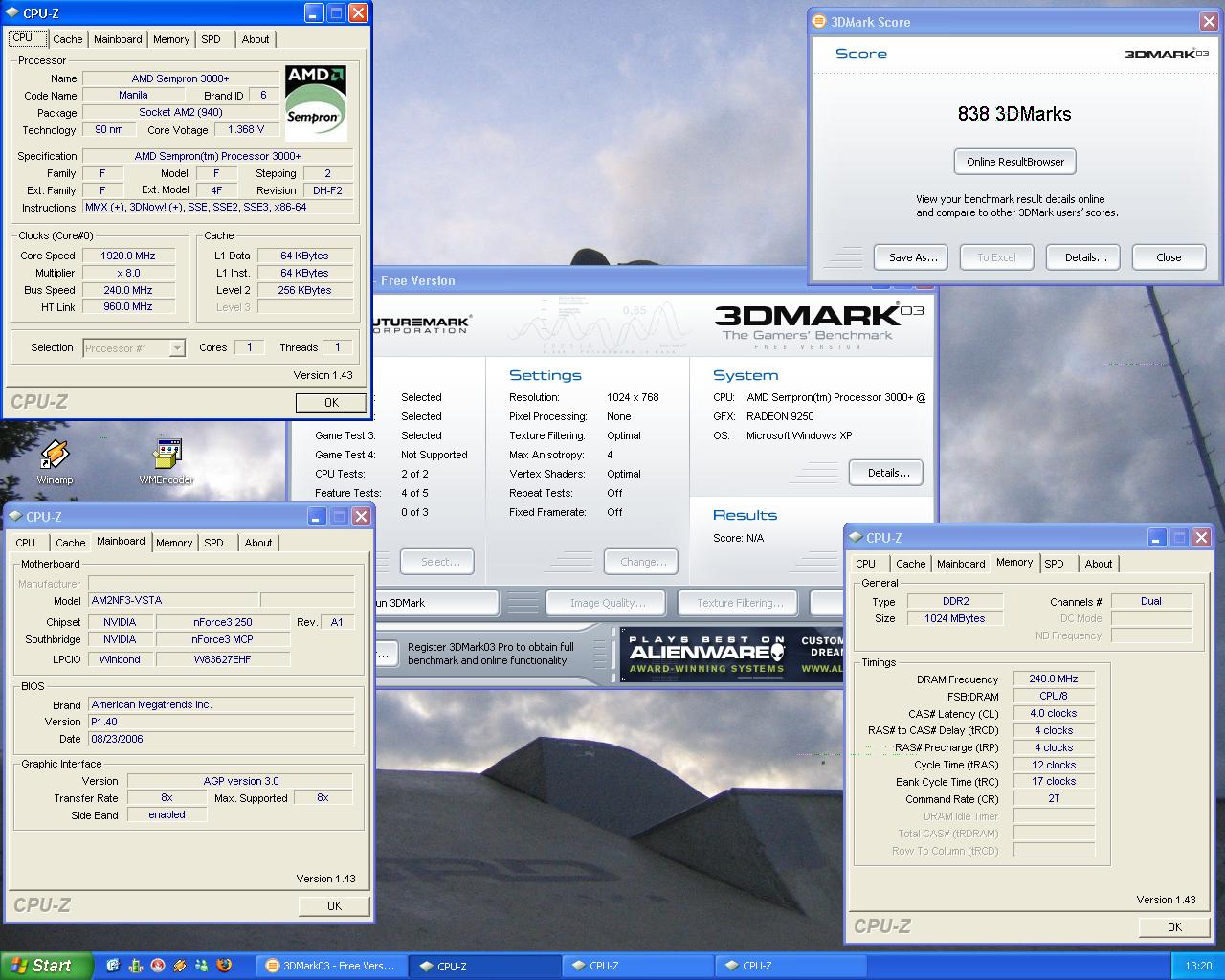The height and width of the screenshot is (980, 1225).
Task: Switch to CPU tab in the Mainboard CPU-Z window
Action: coord(26,543)
